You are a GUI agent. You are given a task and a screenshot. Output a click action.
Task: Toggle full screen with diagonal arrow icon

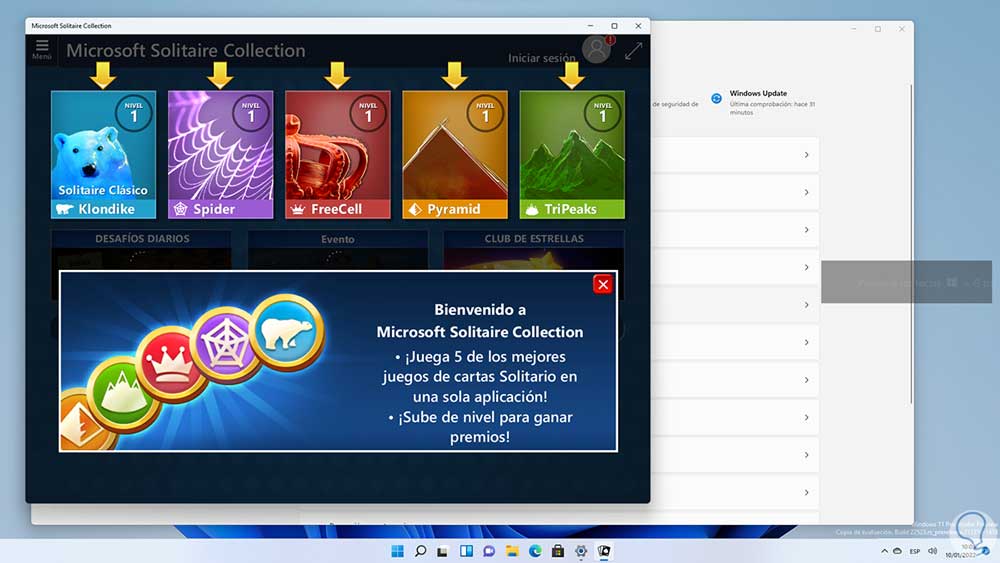click(633, 51)
